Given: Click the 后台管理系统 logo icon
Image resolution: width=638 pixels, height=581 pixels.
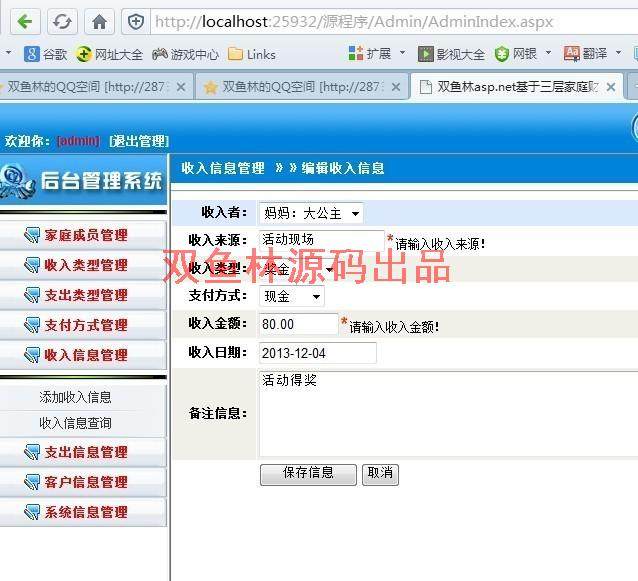Looking at the screenshot, I should point(17,181).
